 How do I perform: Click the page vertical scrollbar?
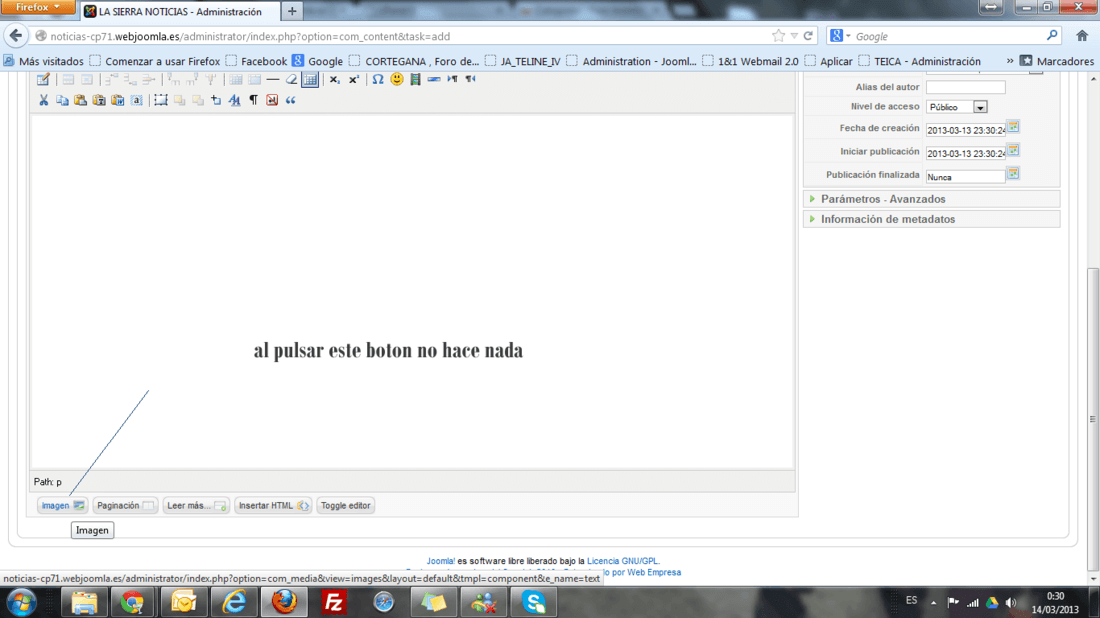coord(1093,421)
